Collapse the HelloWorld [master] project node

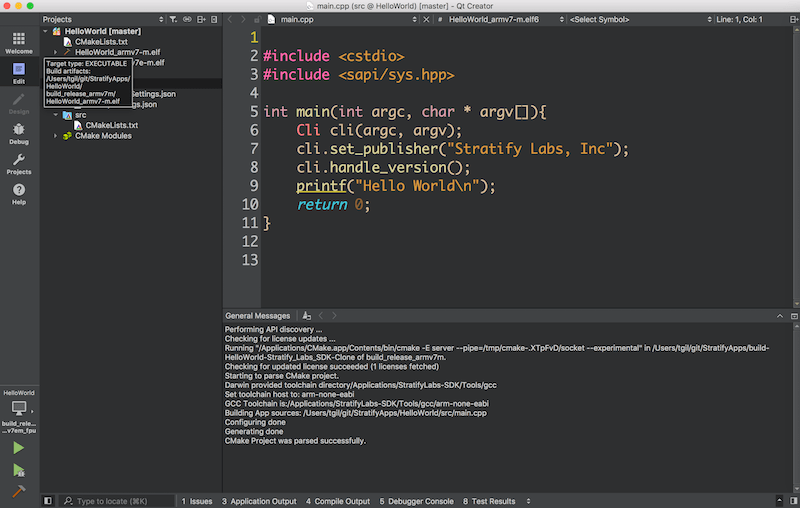[x=45, y=31]
